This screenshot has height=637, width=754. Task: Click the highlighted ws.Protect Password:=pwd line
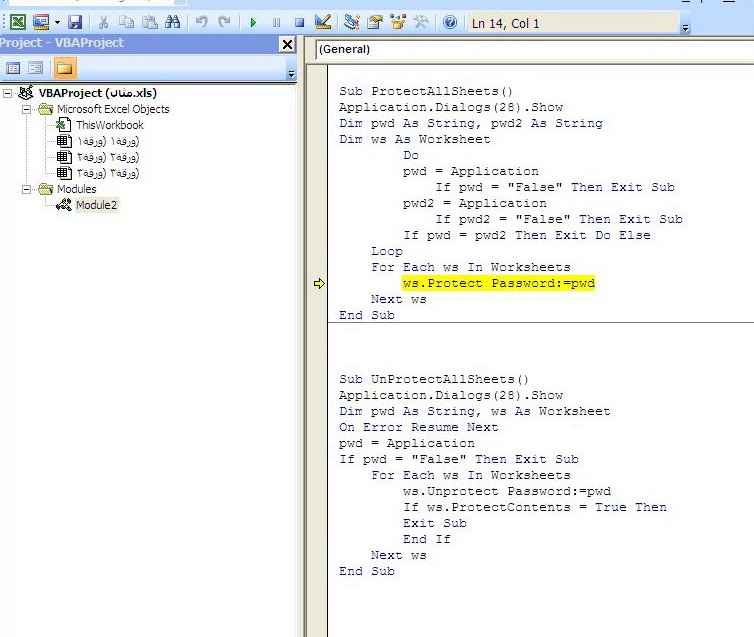(499, 283)
